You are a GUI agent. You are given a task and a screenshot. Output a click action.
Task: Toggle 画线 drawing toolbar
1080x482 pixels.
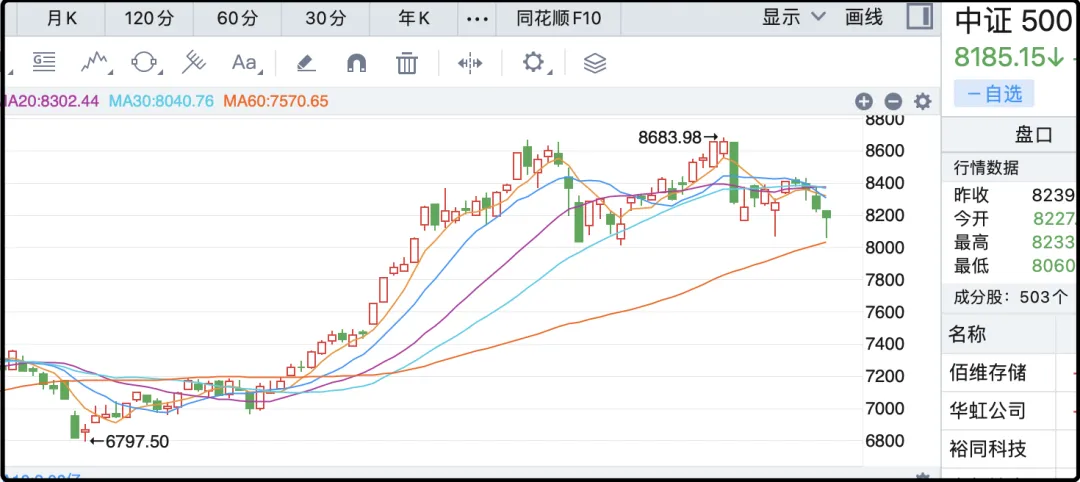coord(864,17)
